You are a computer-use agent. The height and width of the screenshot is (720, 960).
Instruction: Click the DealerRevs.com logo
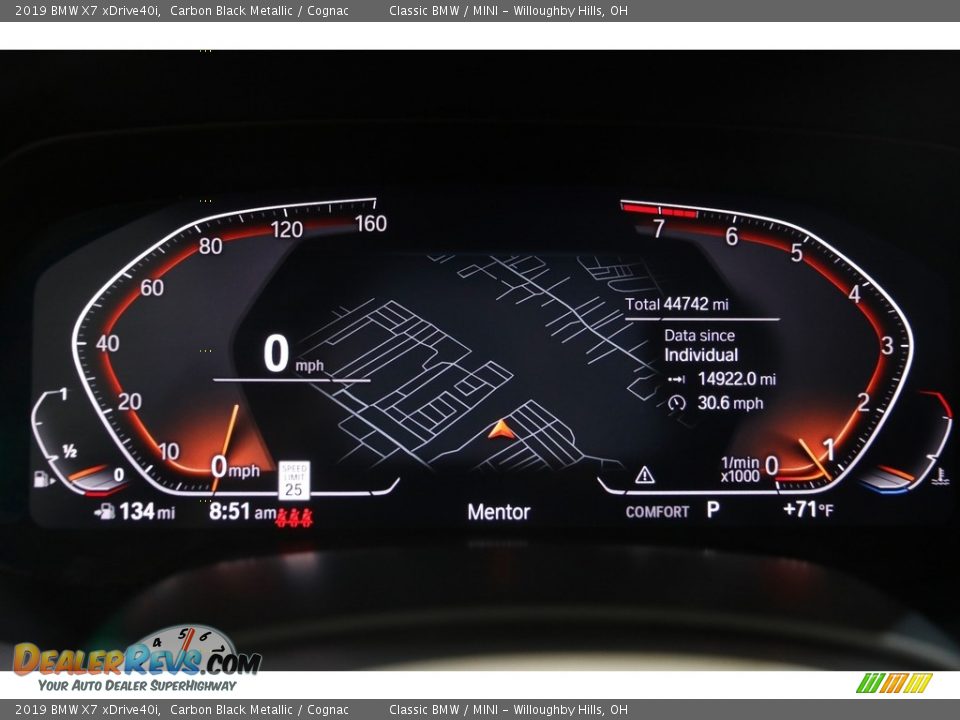click(x=138, y=652)
